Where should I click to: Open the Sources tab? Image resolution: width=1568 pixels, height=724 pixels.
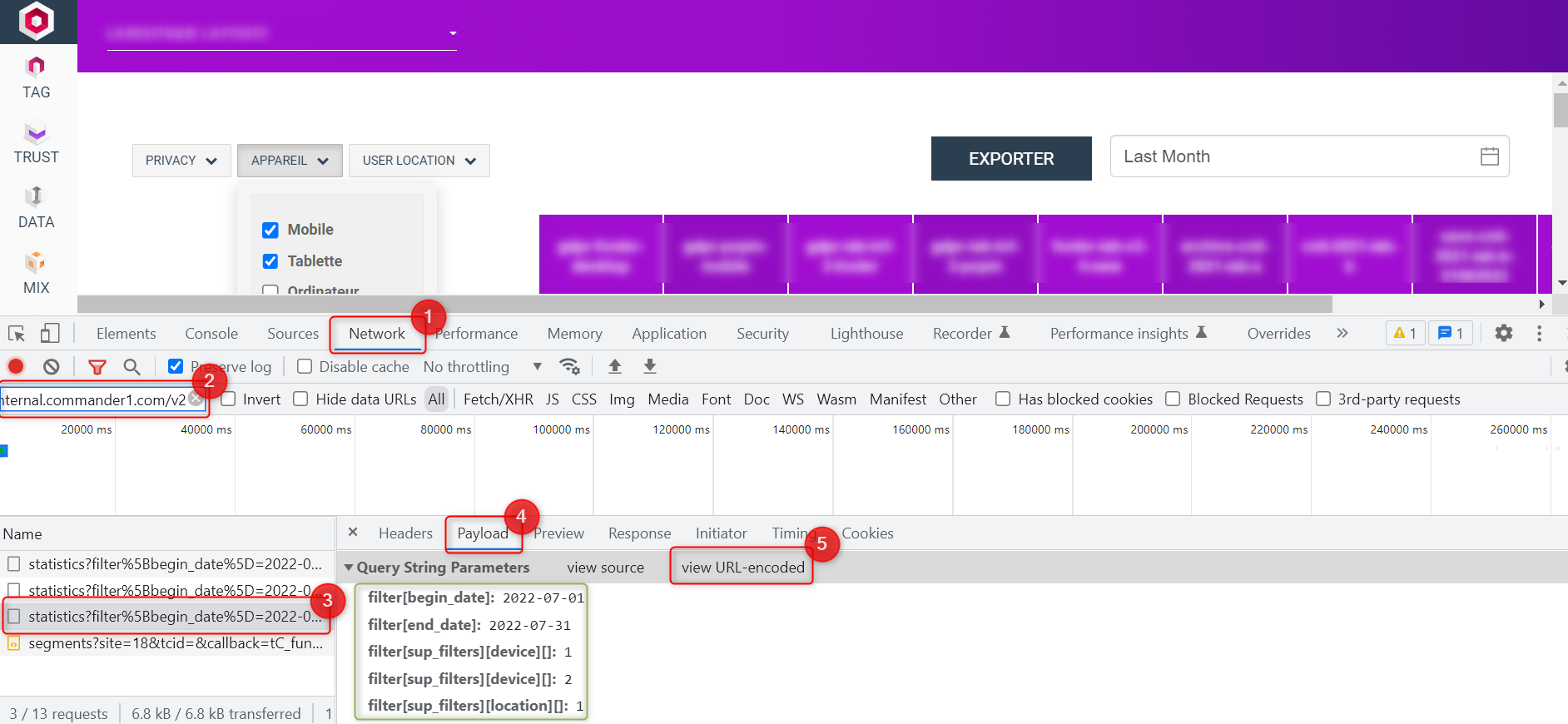coord(293,334)
